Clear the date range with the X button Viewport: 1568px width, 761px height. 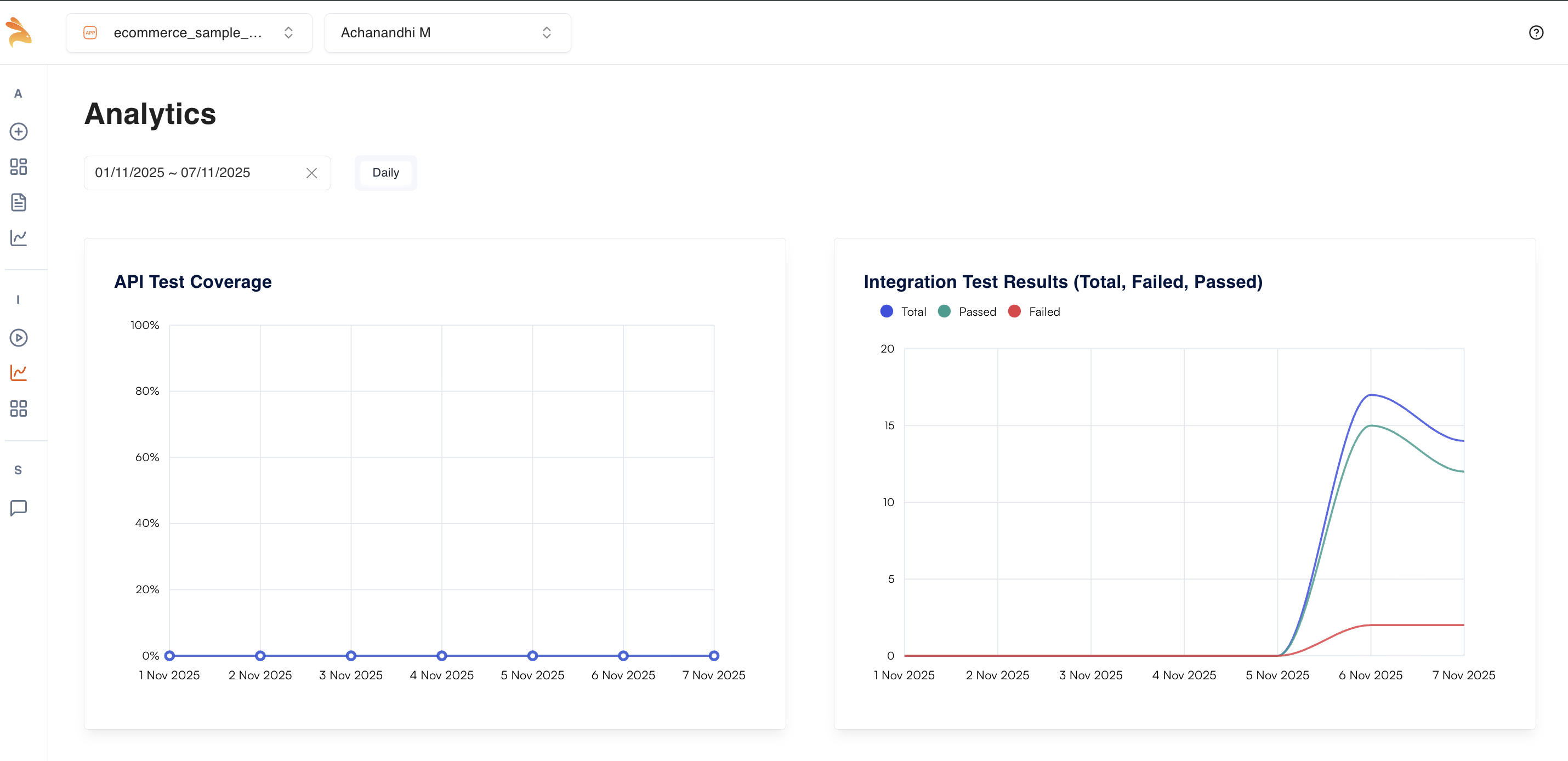[311, 173]
